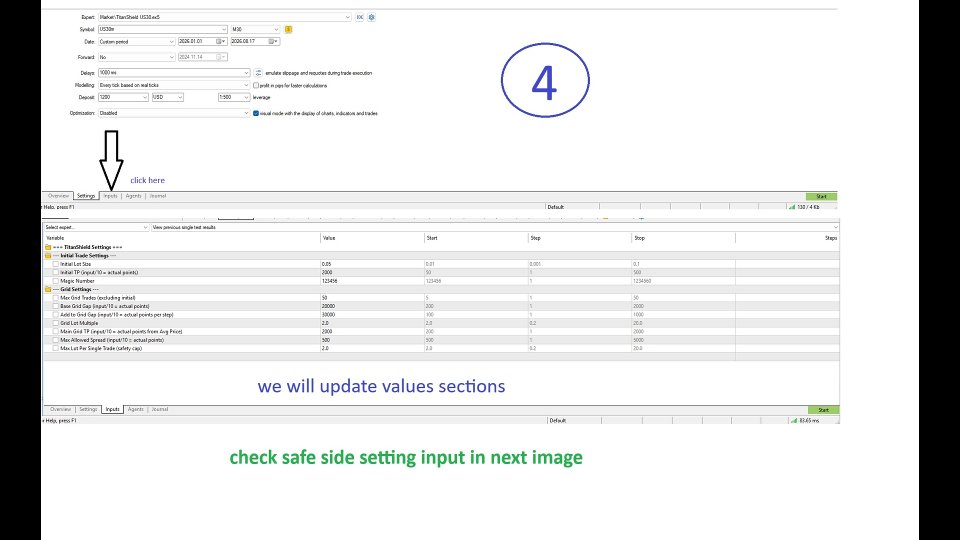960x540 pixels.
Task: Open the Forward dropdown set to No
Action: (137, 57)
